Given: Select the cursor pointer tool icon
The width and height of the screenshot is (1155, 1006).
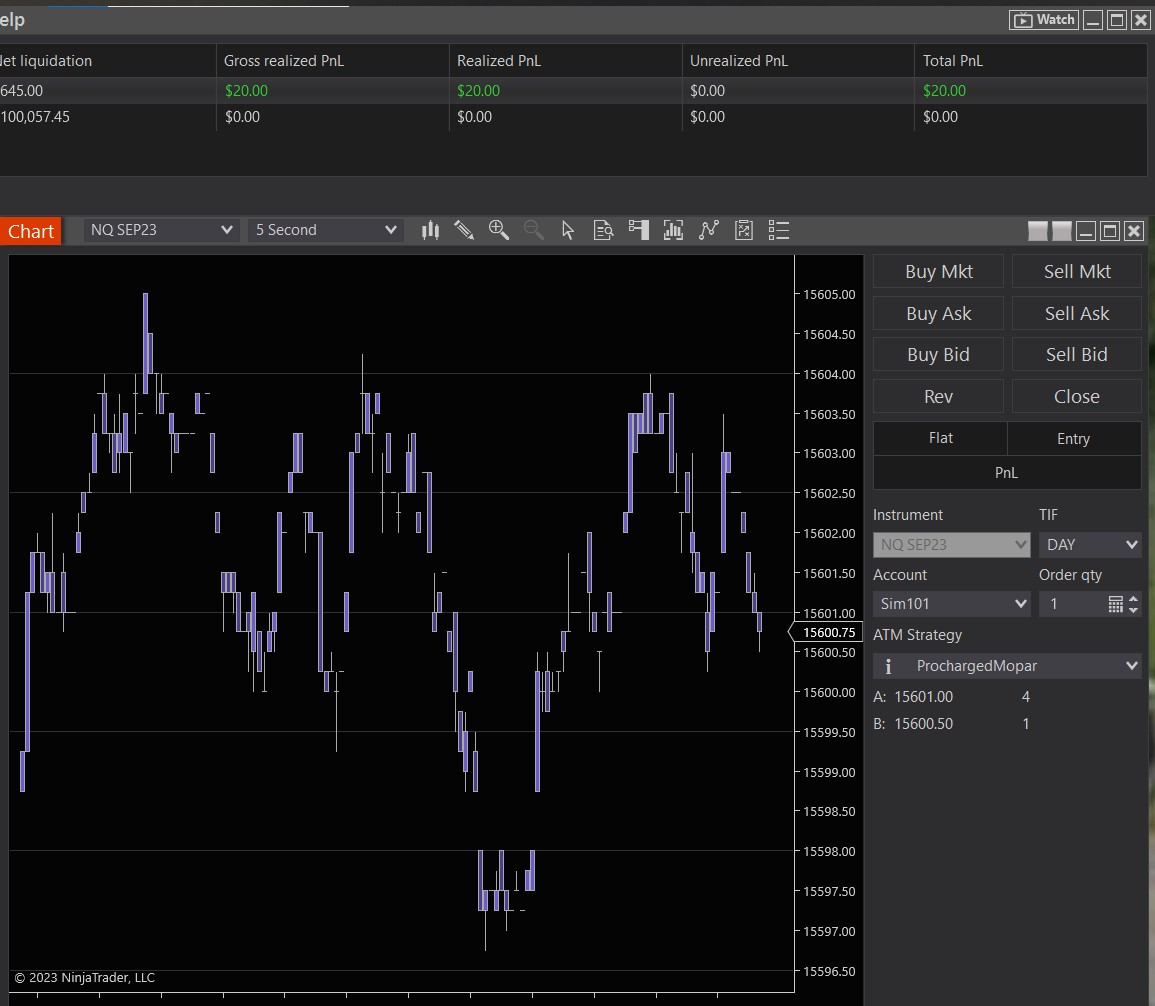Looking at the screenshot, I should coord(568,231).
